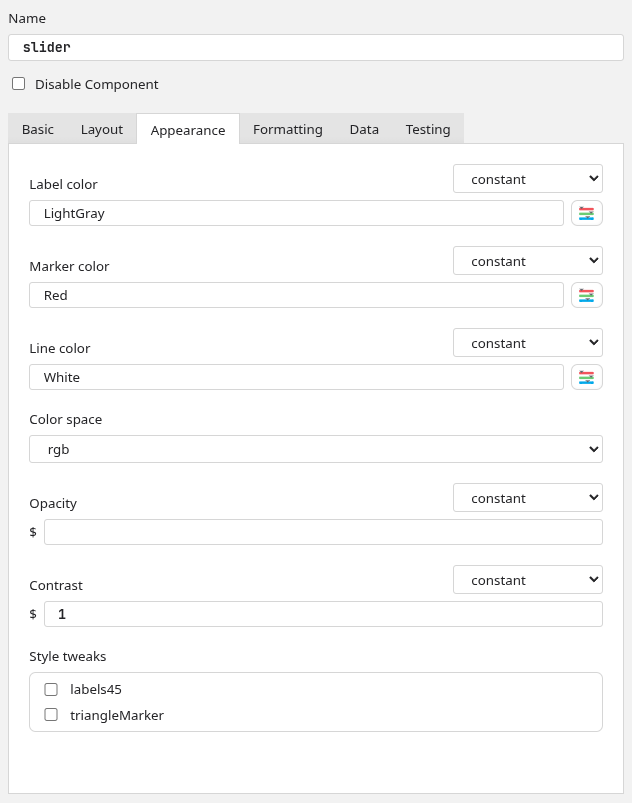The image size is (632, 803).
Task: Open Marker color update dropdown
Action: pyautogui.click(x=528, y=261)
